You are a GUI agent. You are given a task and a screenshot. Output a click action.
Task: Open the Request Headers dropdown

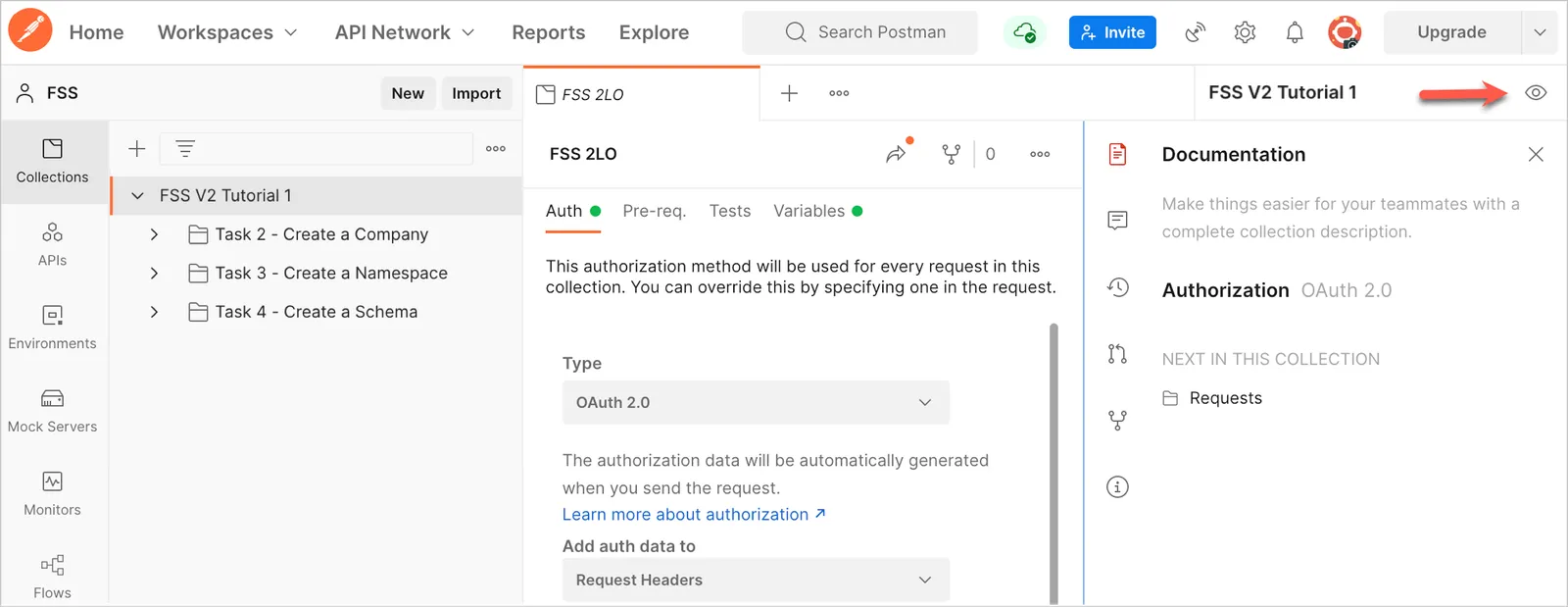tap(756, 580)
